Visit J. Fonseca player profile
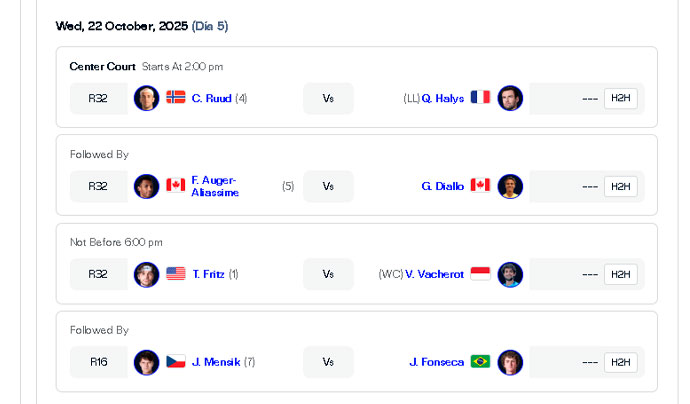This screenshot has height=404, width=690. click(437, 362)
